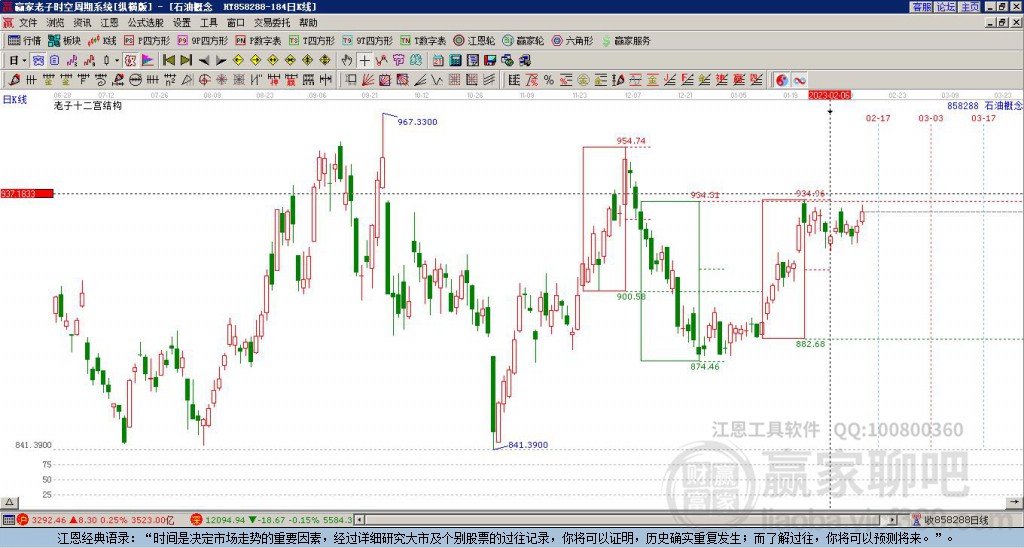Open the 交易委托 menu
Image resolution: width=1024 pixels, height=548 pixels.
click(272, 23)
